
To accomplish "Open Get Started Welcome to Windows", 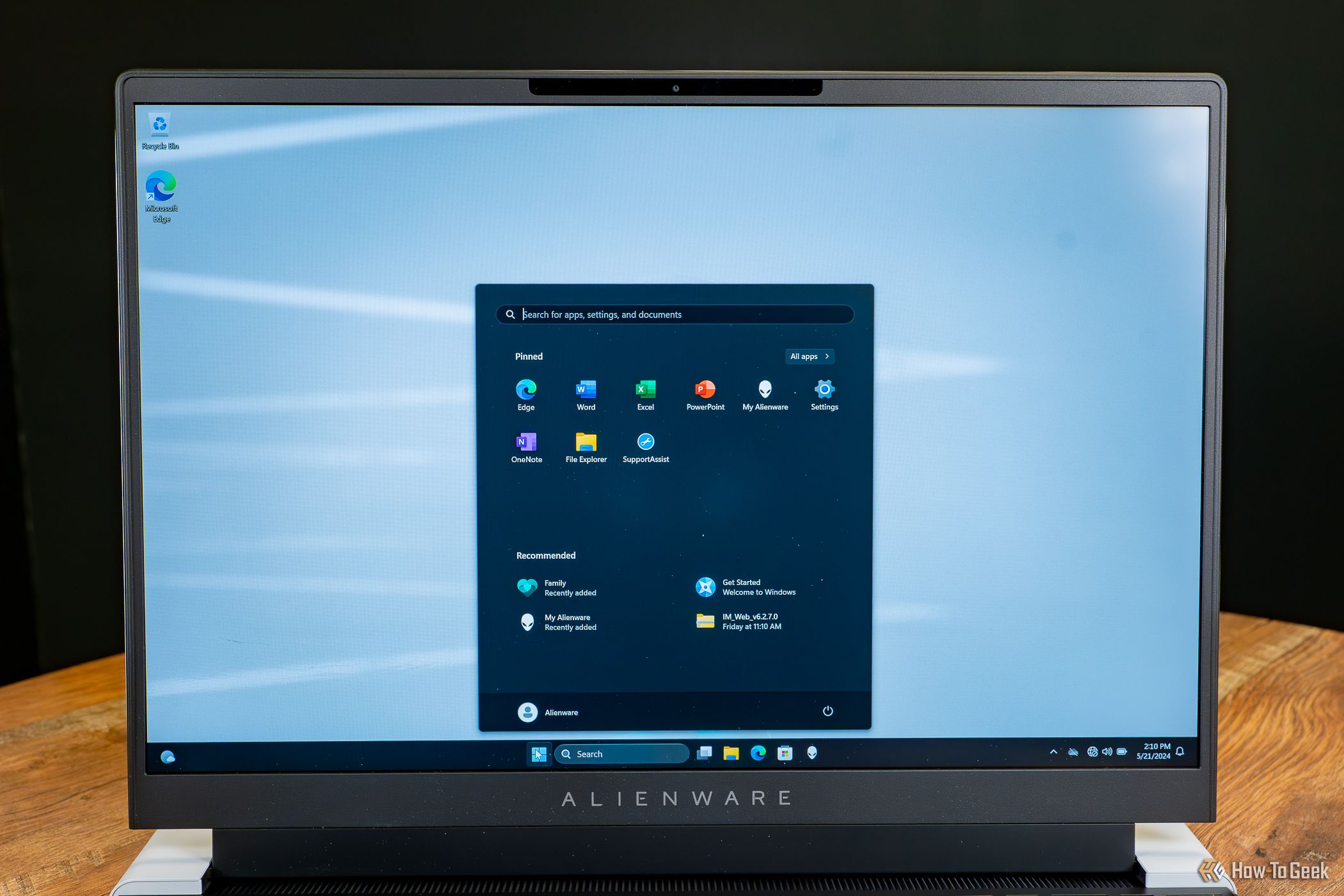I will click(x=757, y=587).
